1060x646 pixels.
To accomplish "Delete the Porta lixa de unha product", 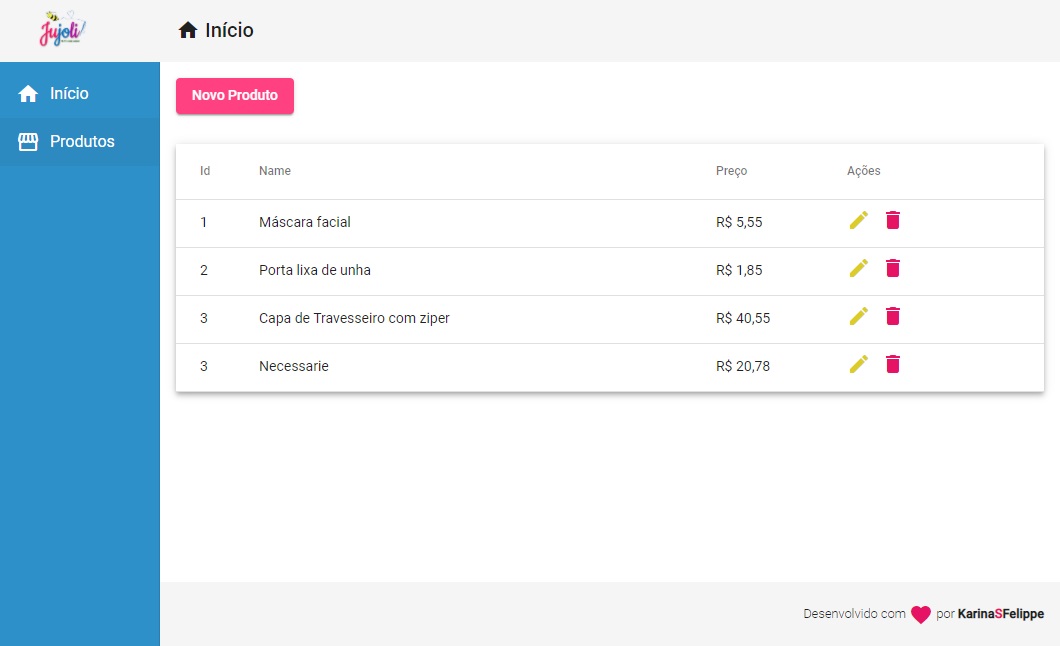I will [892, 268].
